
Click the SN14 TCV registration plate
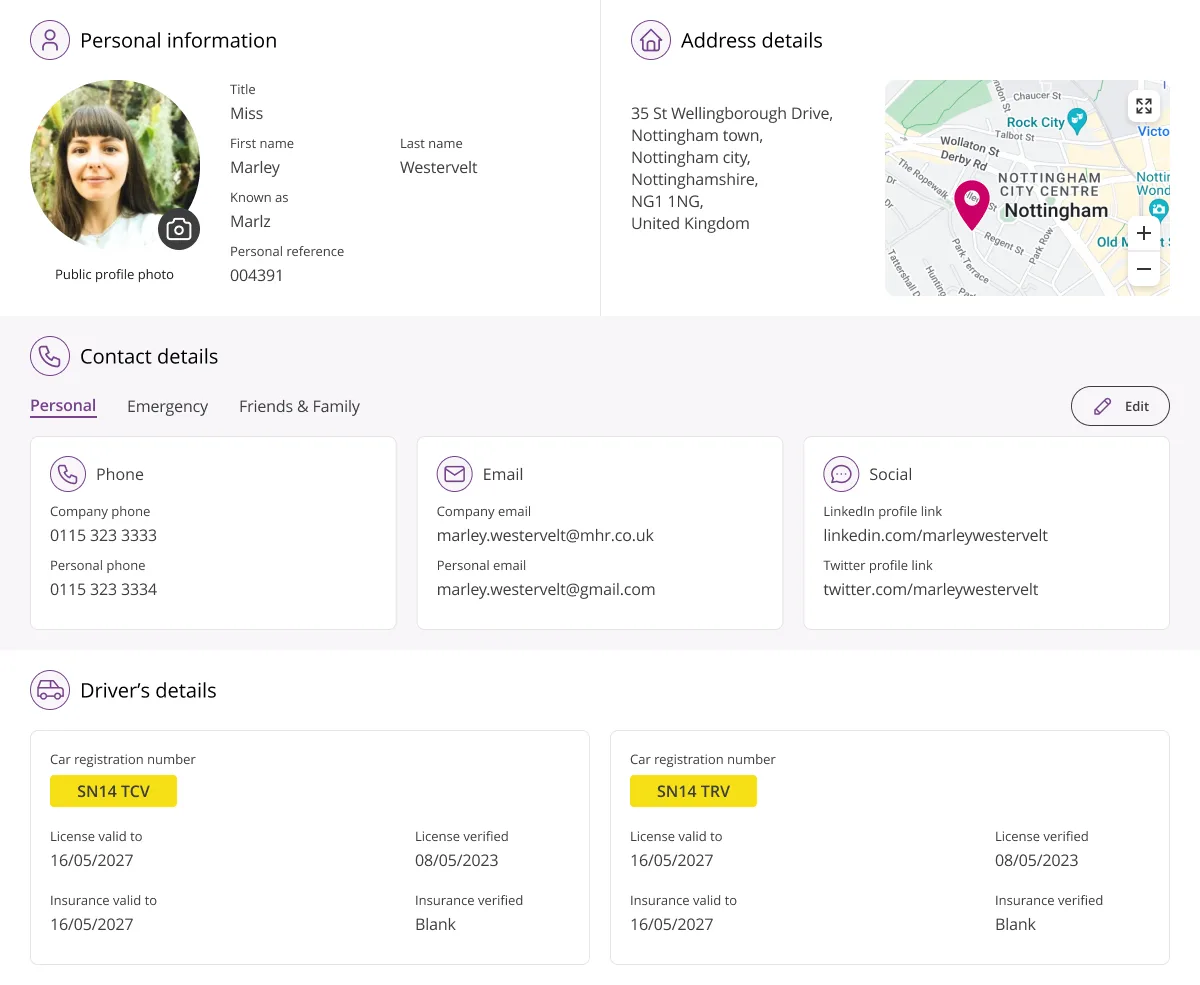[113, 791]
